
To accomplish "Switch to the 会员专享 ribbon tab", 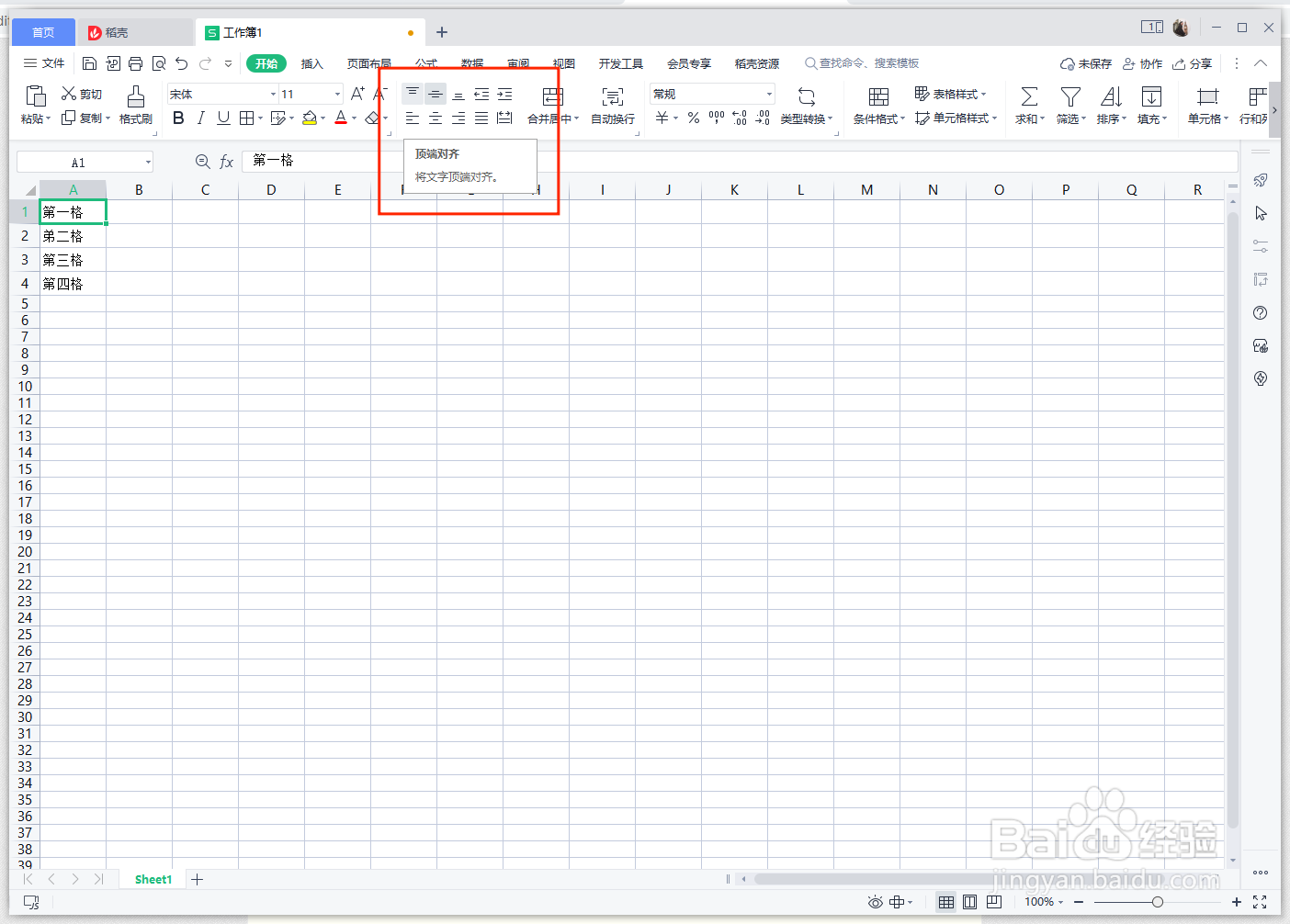I will coord(689,63).
